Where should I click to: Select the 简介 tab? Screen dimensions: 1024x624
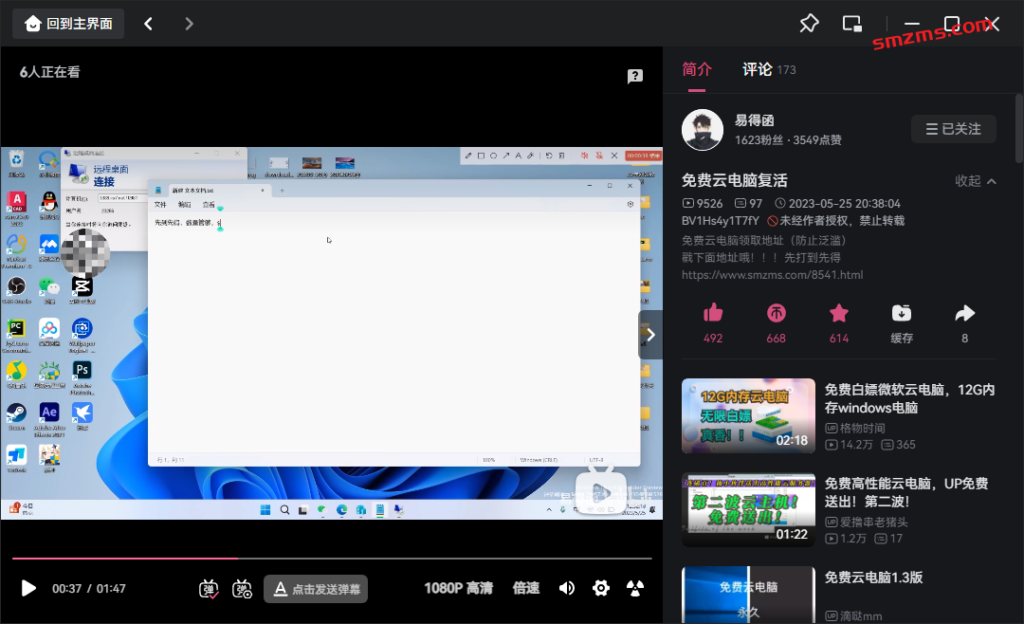click(696, 69)
